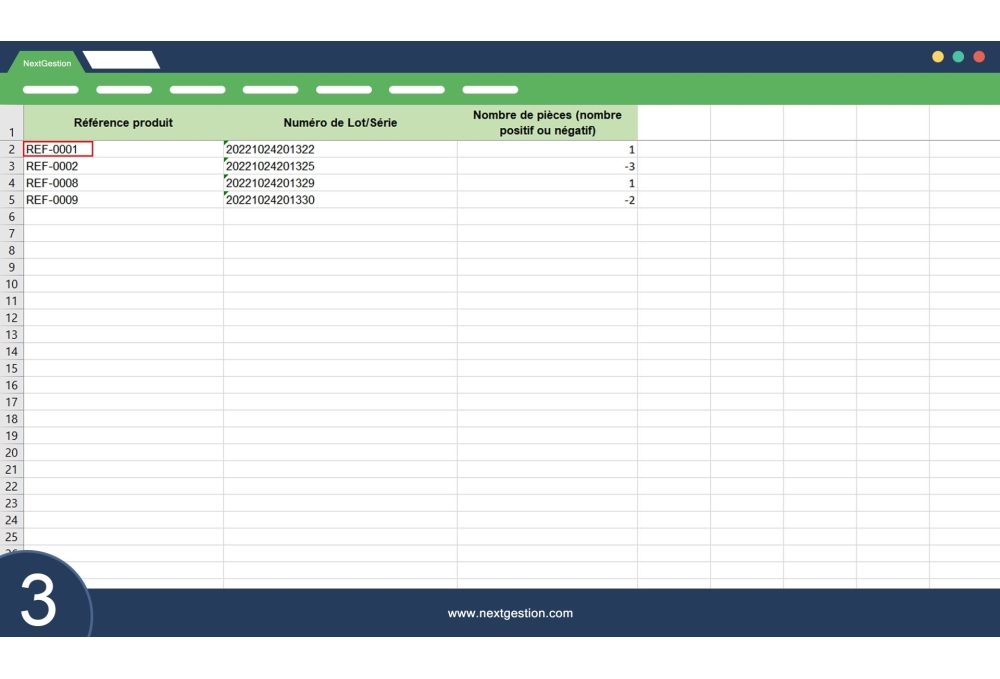The width and height of the screenshot is (1000, 679).
Task: Select row 10 using its row number
Action: [x=12, y=284]
